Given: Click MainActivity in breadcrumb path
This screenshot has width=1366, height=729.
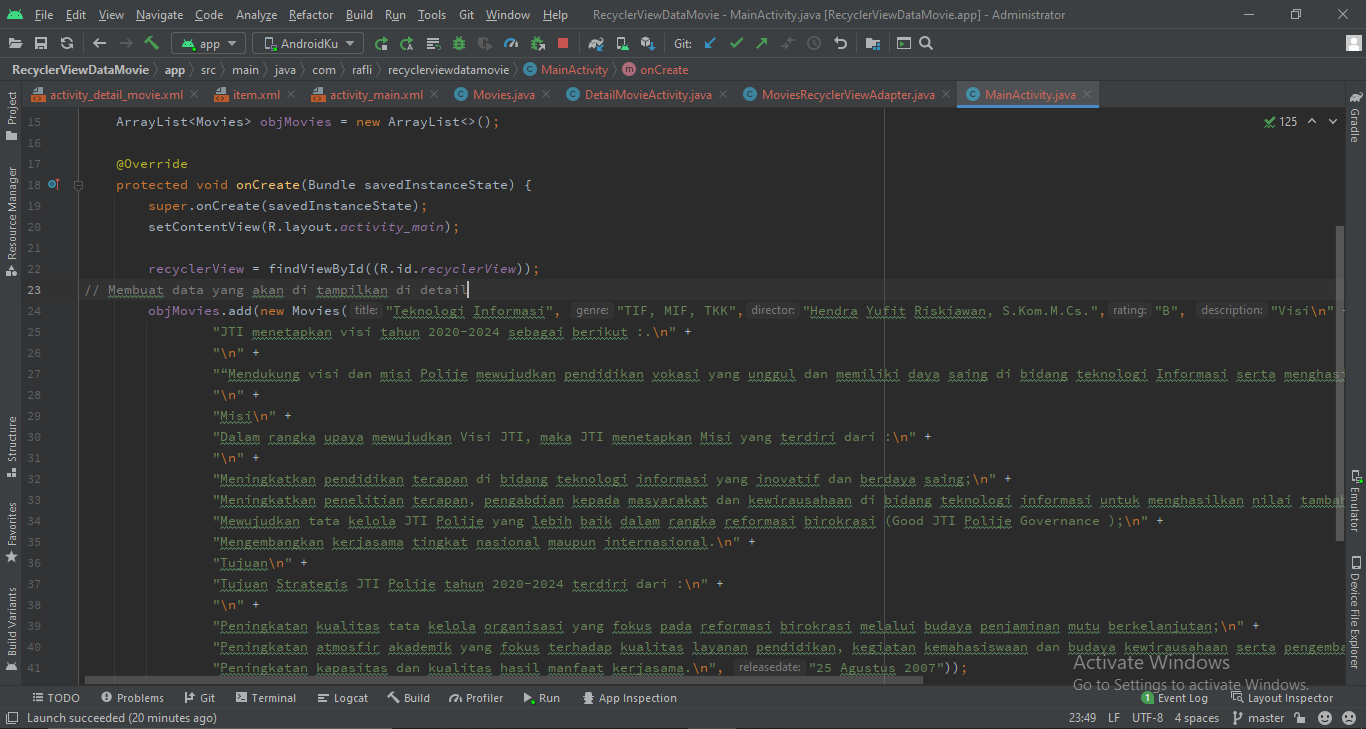Looking at the screenshot, I should click(x=565, y=70).
